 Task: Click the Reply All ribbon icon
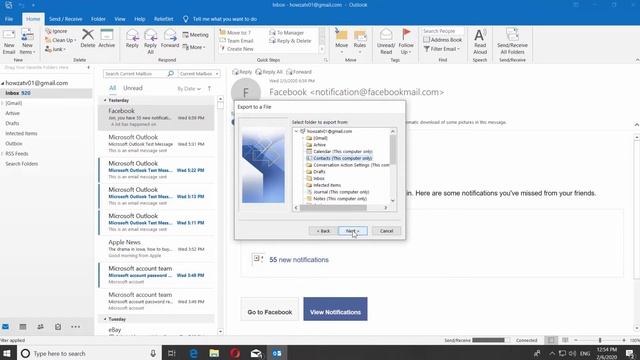coord(151,41)
